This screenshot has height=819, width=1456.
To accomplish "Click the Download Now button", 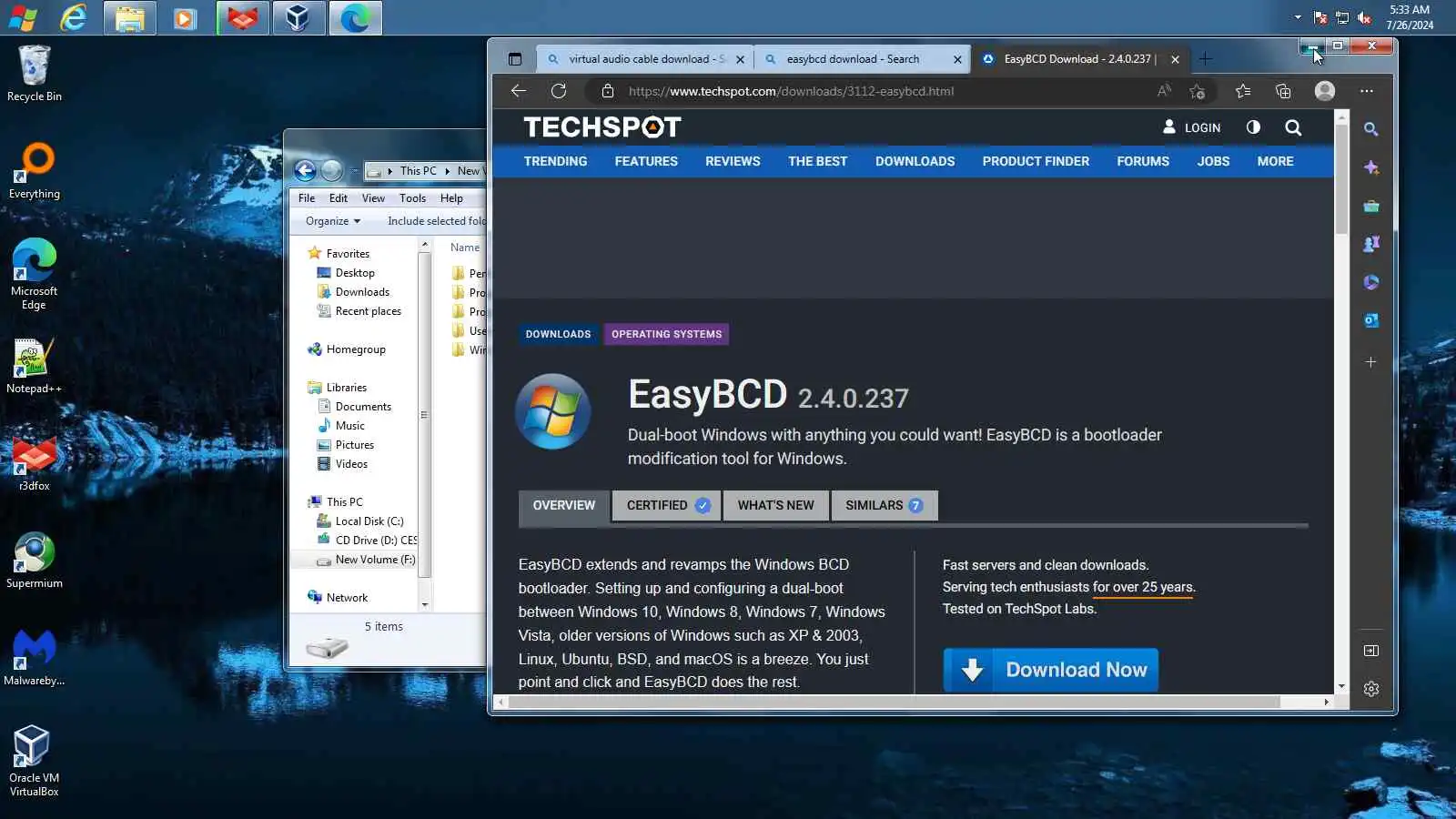I will coord(1050,670).
